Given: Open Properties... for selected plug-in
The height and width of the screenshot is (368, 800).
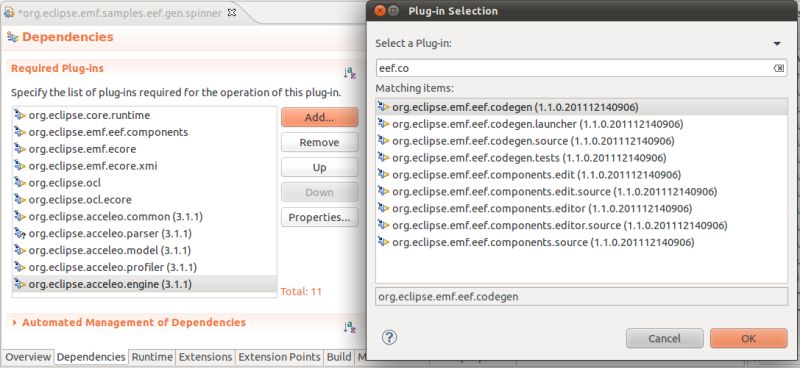Looking at the screenshot, I should (319, 217).
